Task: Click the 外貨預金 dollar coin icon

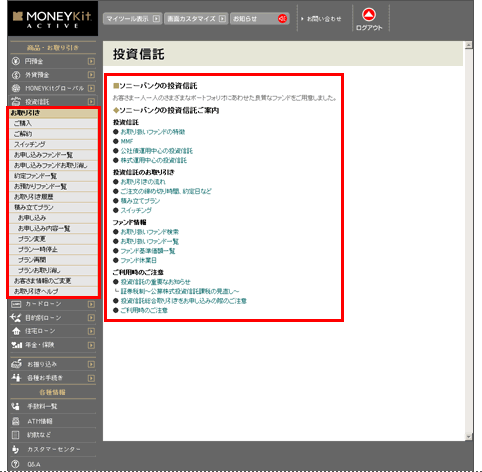Action: tap(16, 75)
